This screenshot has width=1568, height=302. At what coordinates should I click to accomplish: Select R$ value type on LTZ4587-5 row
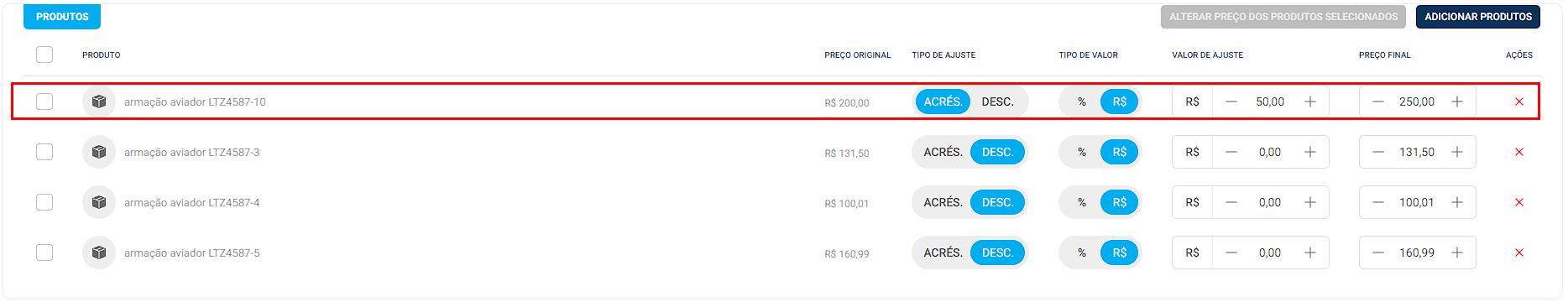click(1120, 253)
